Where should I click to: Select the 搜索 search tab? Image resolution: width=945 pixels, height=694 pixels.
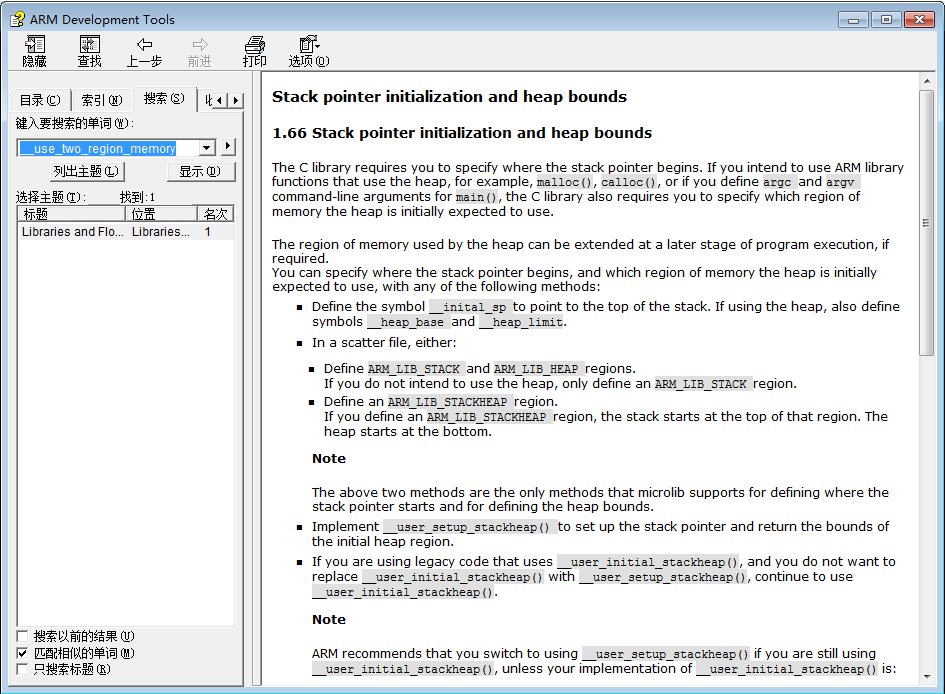(x=164, y=98)
